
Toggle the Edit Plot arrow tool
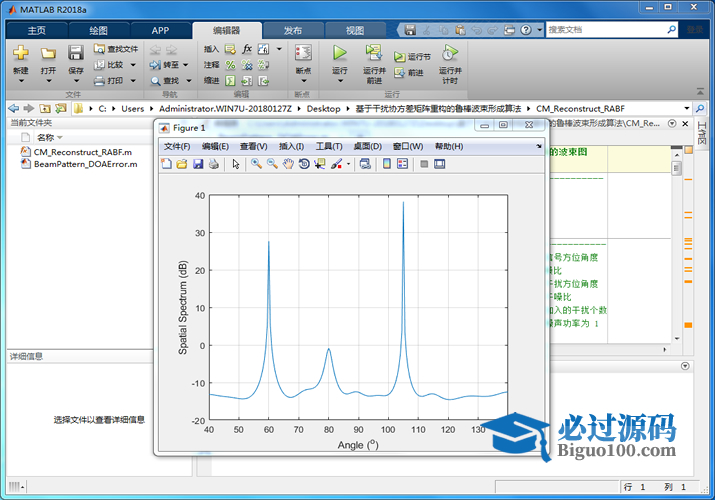(x=236, y=164)
